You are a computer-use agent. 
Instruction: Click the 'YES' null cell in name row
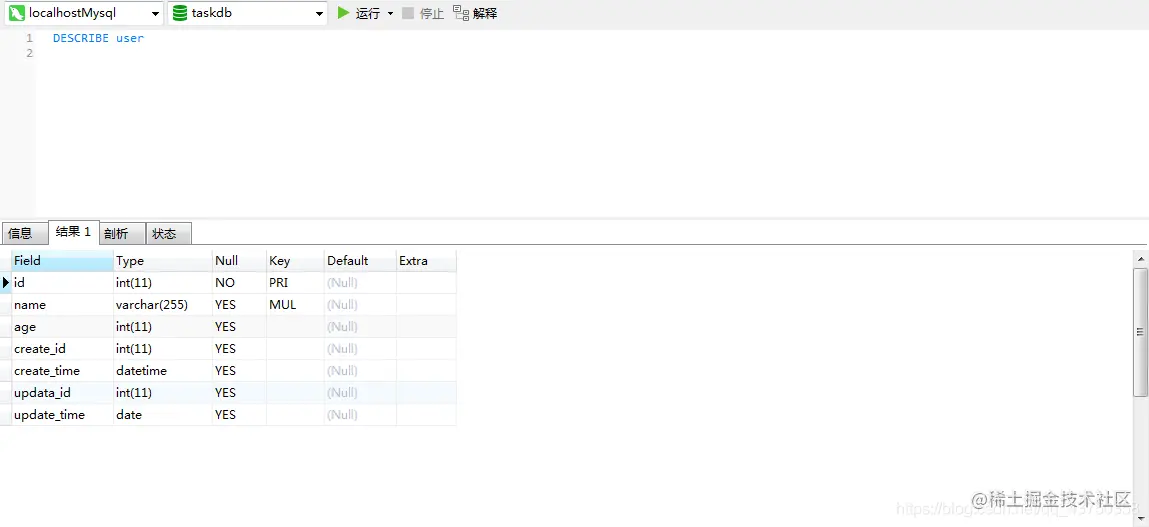(x=239, y=304)
